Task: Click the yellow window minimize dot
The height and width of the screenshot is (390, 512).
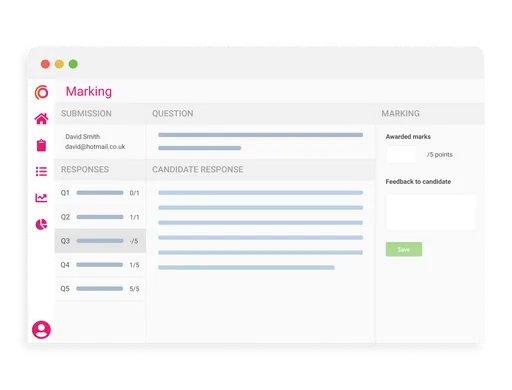Action: (59, 64)
